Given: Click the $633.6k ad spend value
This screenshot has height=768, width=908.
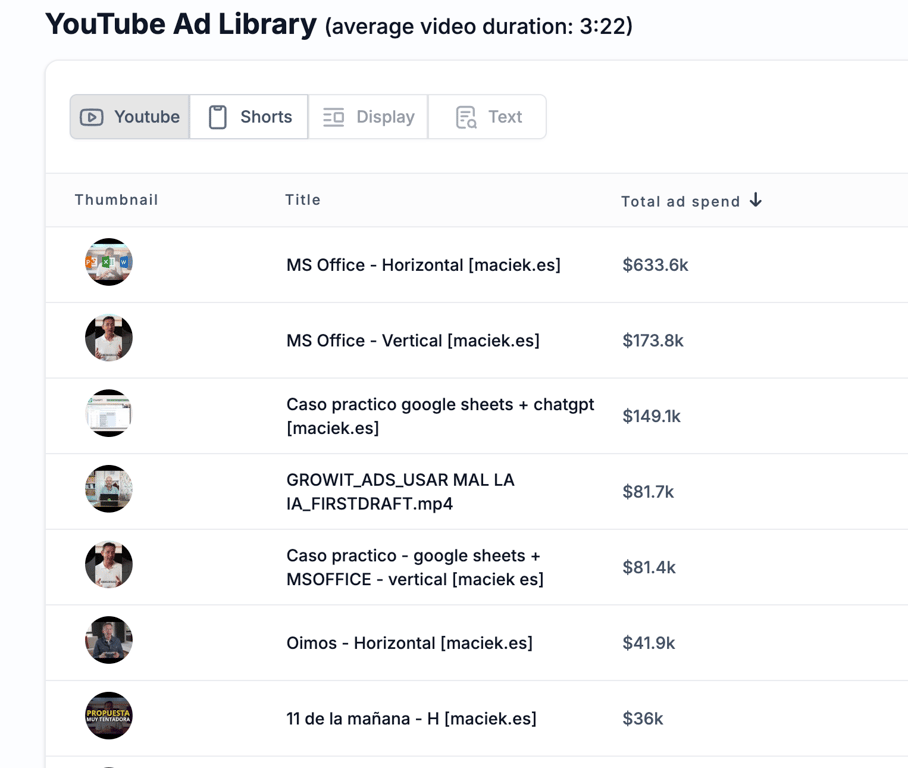Looking at the screenshot, I should tap(656, 265).
